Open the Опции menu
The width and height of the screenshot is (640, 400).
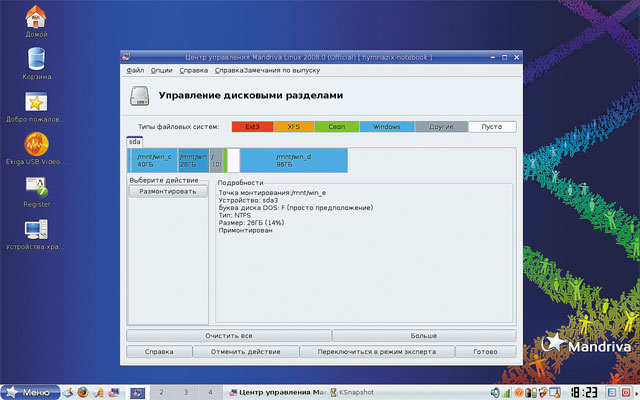click(x=162, y=71)
